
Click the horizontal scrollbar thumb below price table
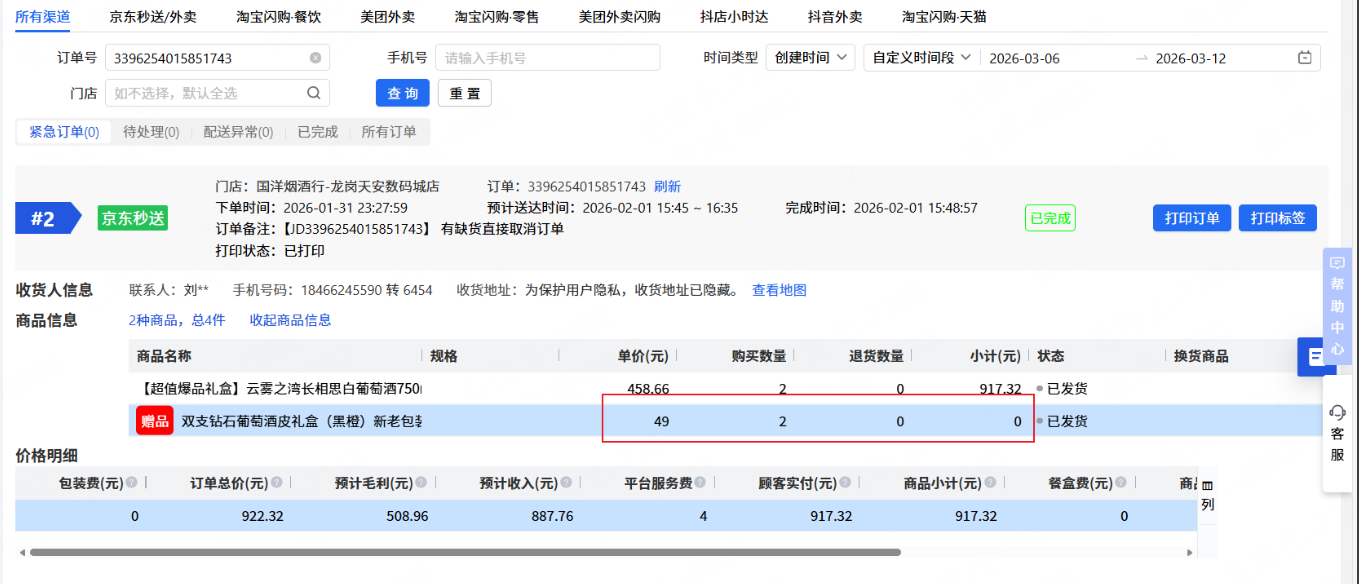point(465,551)
